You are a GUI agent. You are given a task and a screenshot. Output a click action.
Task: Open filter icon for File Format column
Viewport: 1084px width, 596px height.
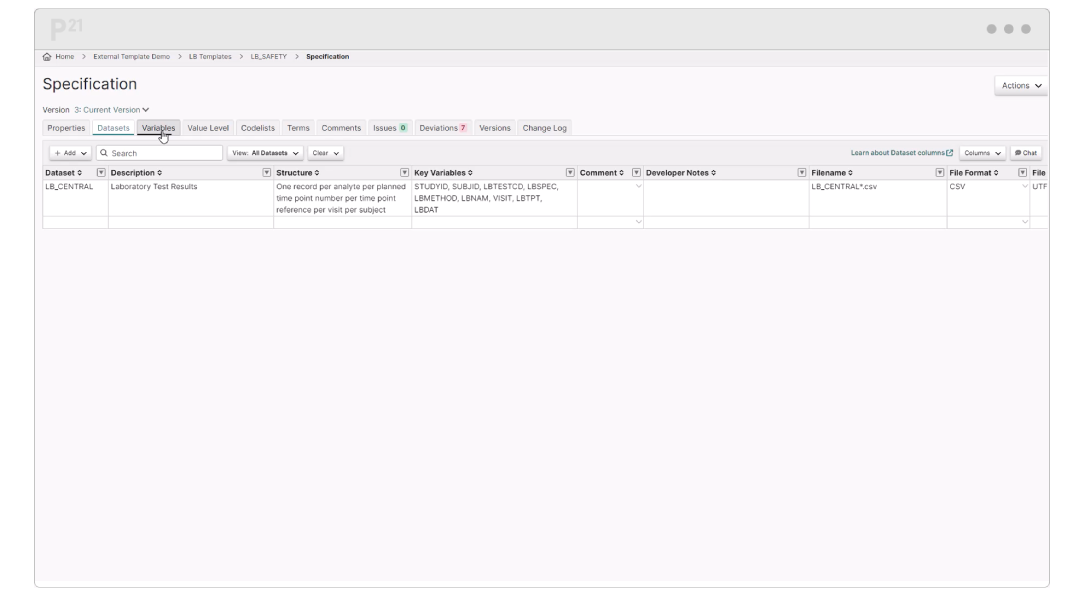tap(1022, 173)
